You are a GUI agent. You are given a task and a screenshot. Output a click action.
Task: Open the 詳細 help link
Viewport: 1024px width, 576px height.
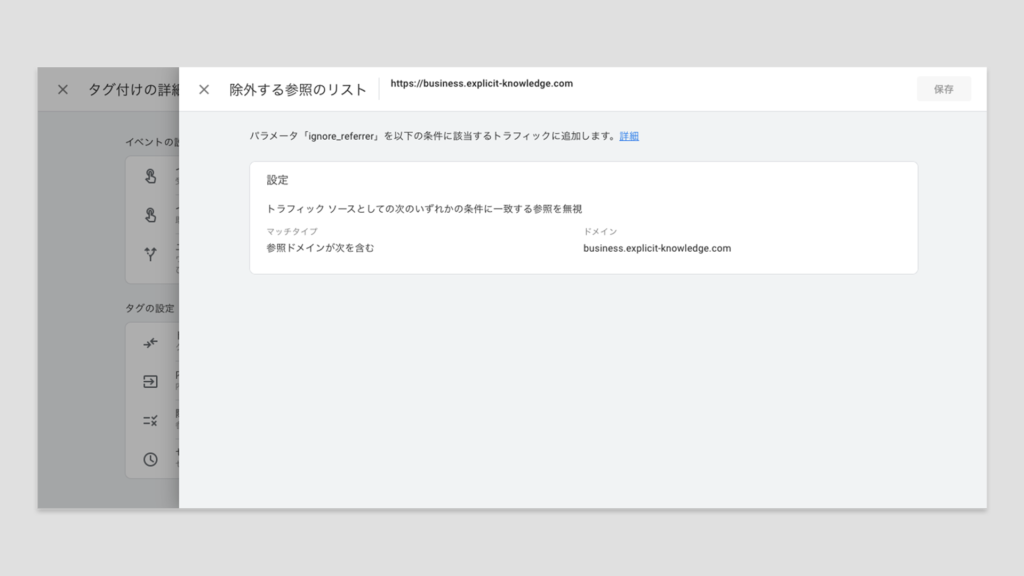[629, 136]
